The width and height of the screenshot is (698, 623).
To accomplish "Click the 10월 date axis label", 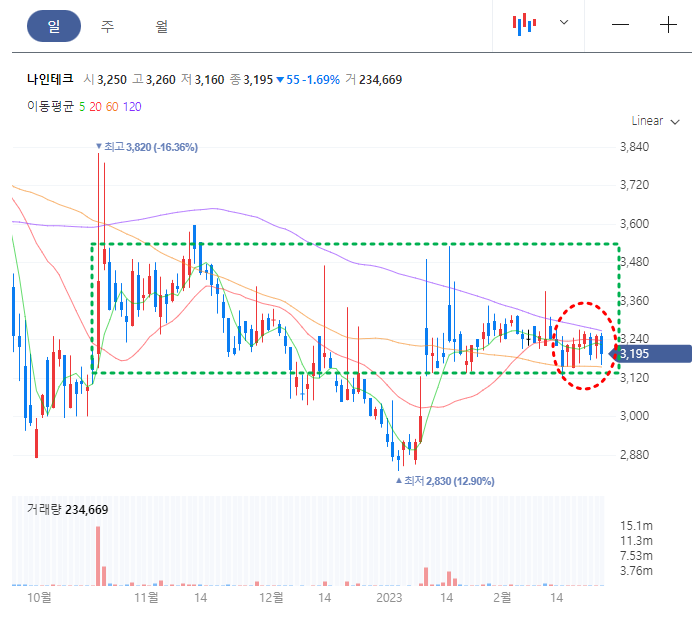I will tap(39, 598).
